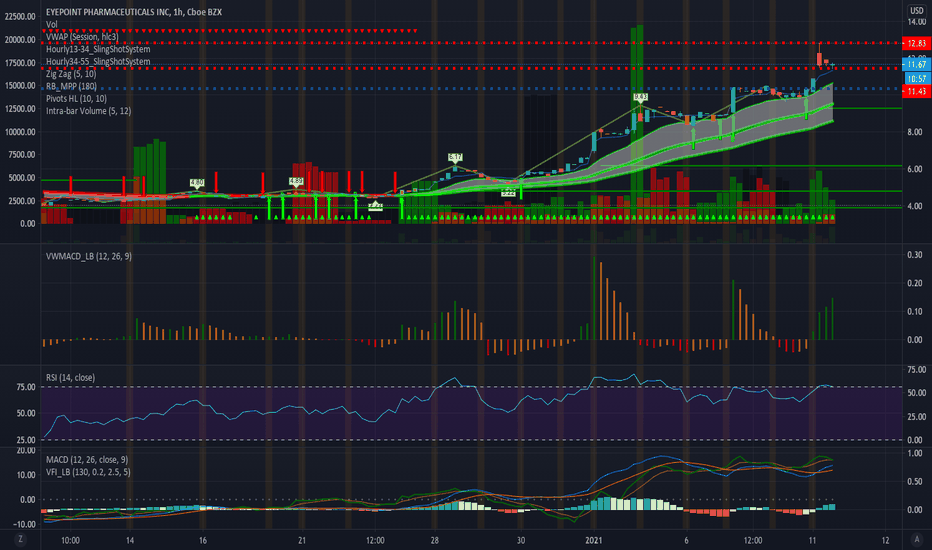The height and width of the screenshot is (550, 932).
Task: Select the Hourly34-55_SlingShotSystem indicator legend
Action: [x=98, y=61]
